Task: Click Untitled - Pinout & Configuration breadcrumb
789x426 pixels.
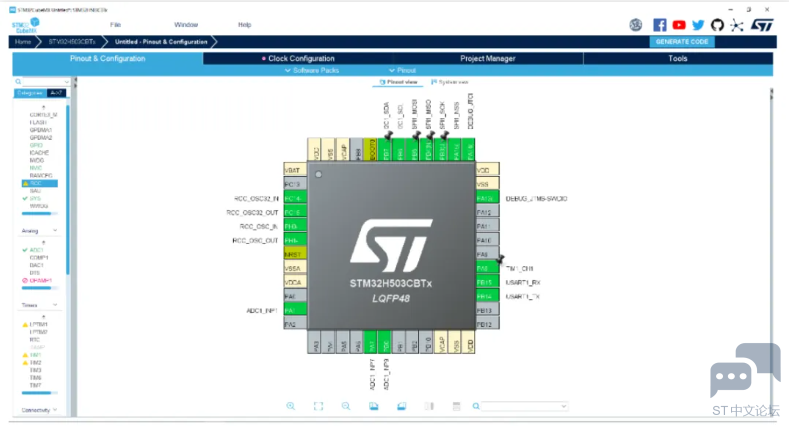Action: (161, 42)
